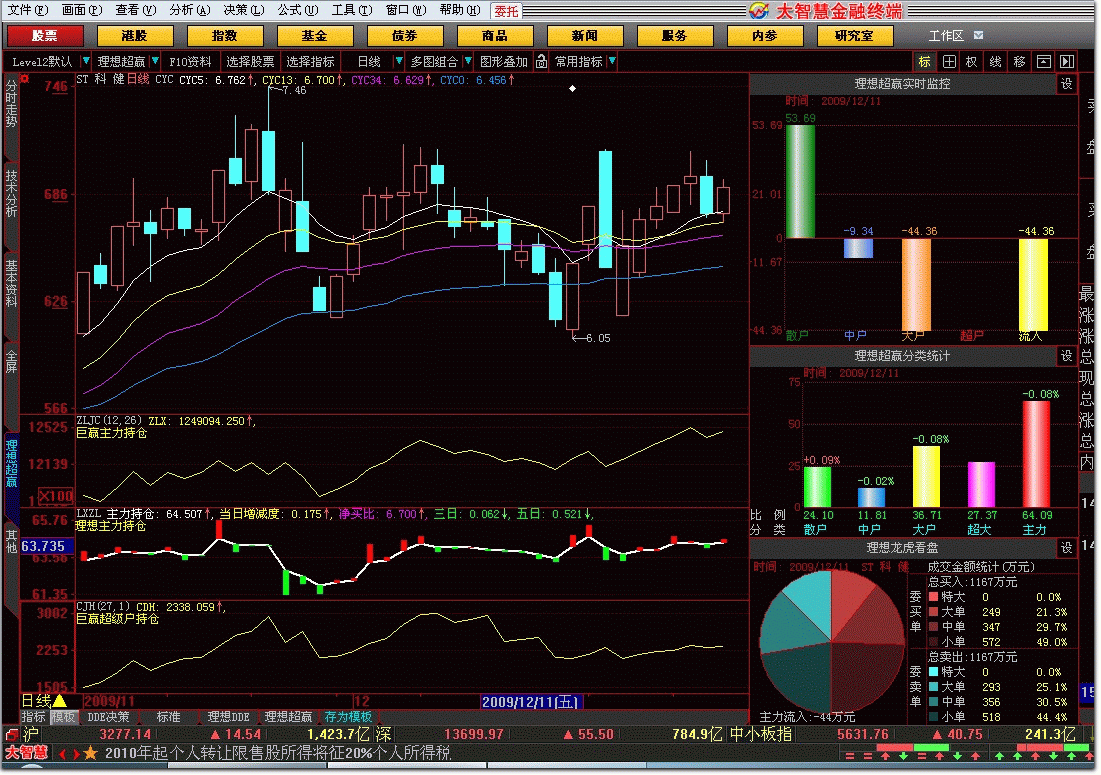
Task: Open the 工具 menu
Action: [352, 10]
